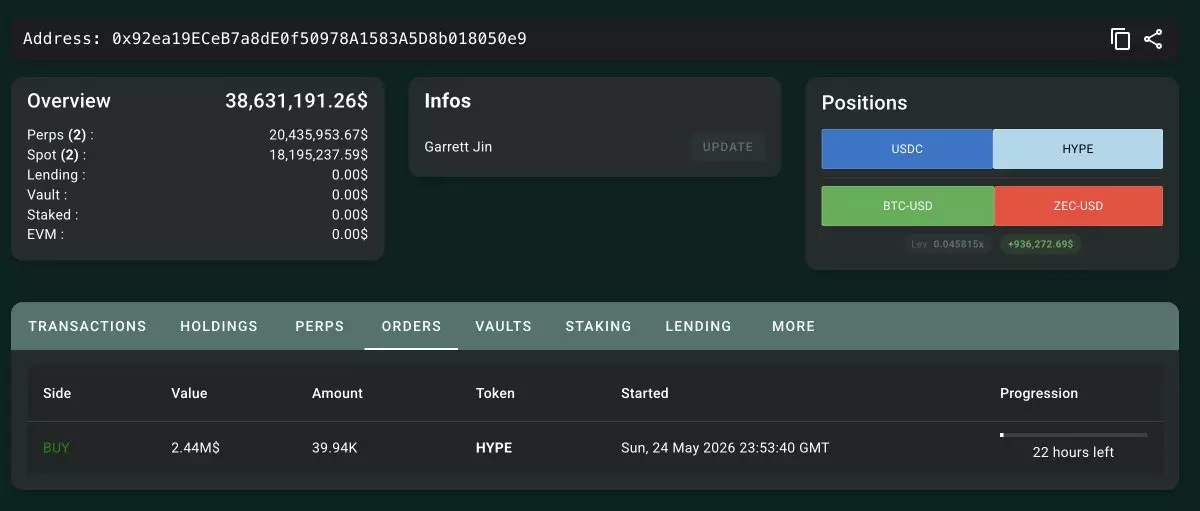Sort orders by the Started column header
This screenshot has width=1200, height=511.
pos(645,393)
